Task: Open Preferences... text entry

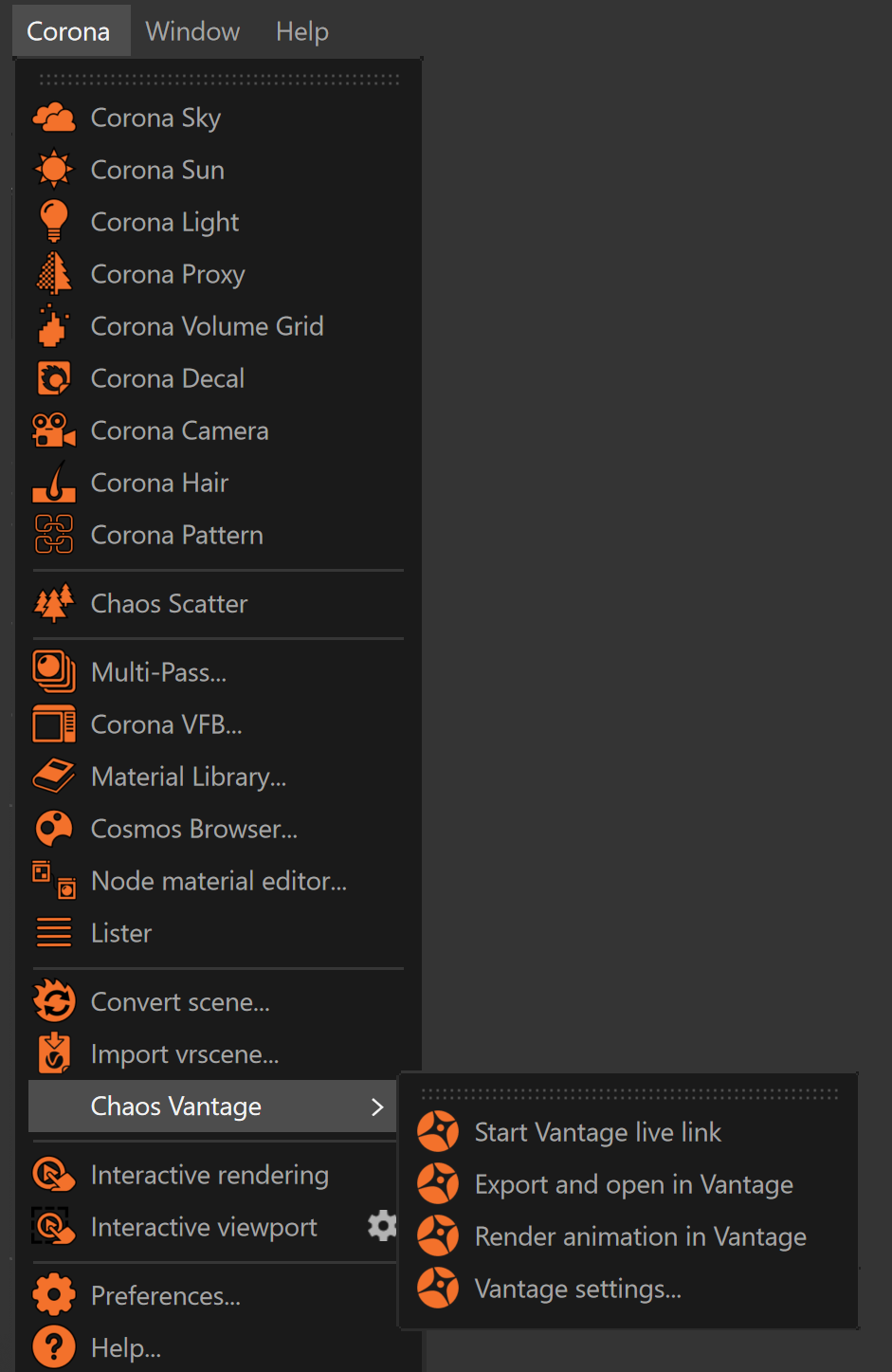Action: (166, 1296)
